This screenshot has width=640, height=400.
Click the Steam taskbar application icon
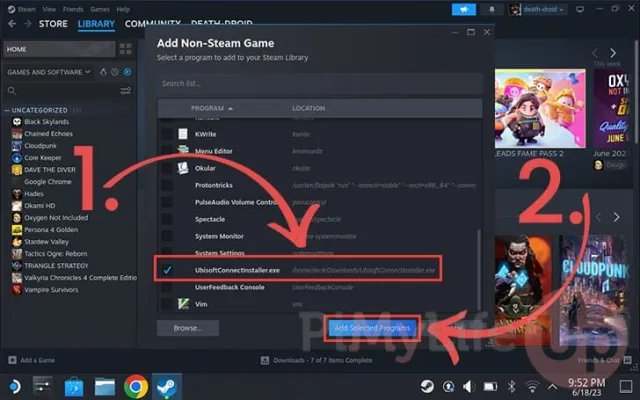(167, 387)
